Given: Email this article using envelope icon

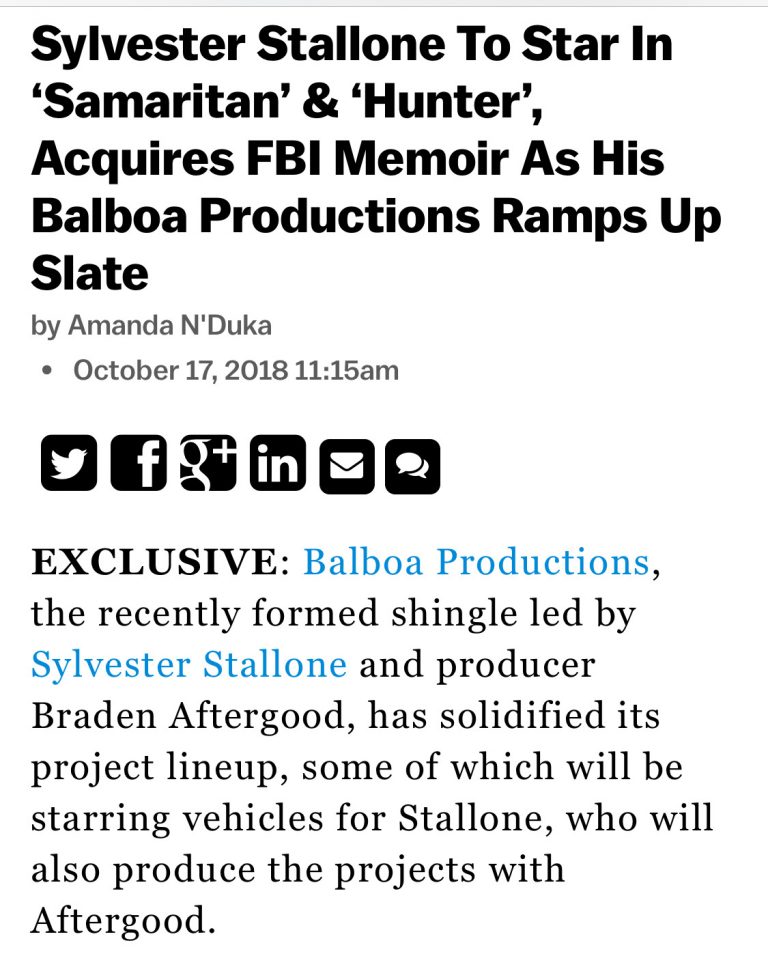Looking at the screenshot, I should [x=347, y=467].
